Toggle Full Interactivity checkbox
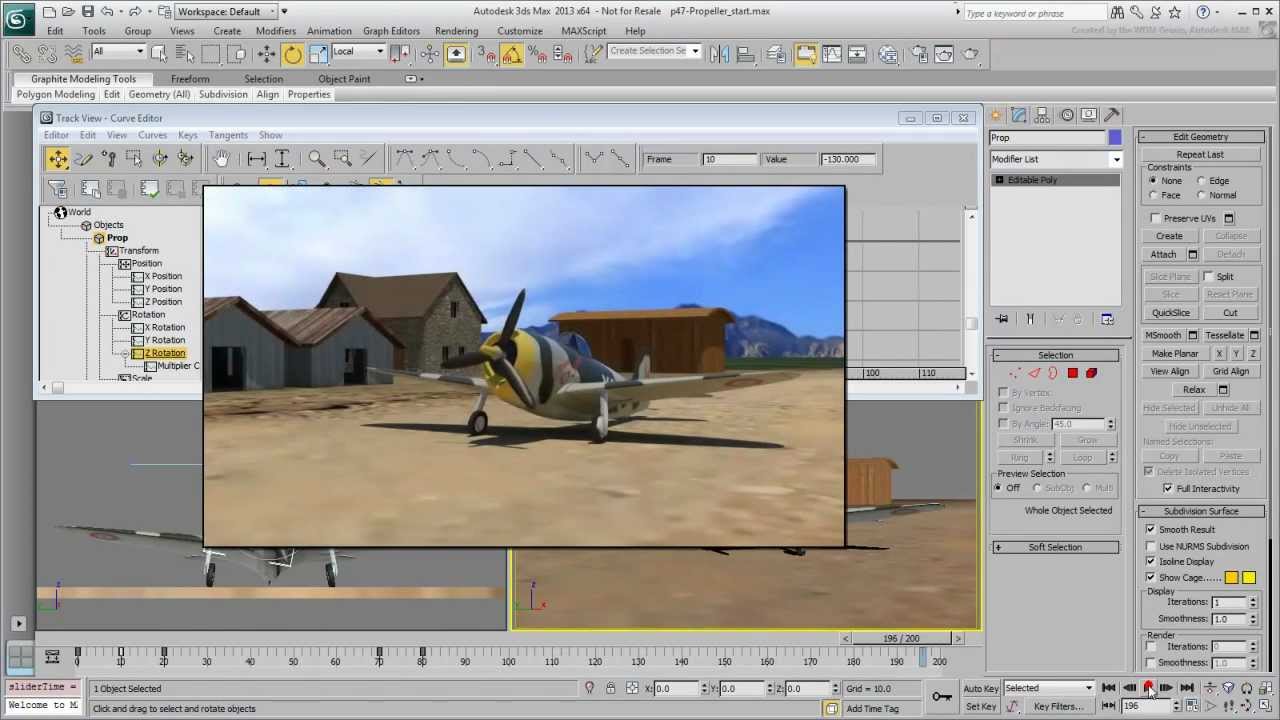This screenshot has width=1280, height=720. click(x=1168, y=488)
